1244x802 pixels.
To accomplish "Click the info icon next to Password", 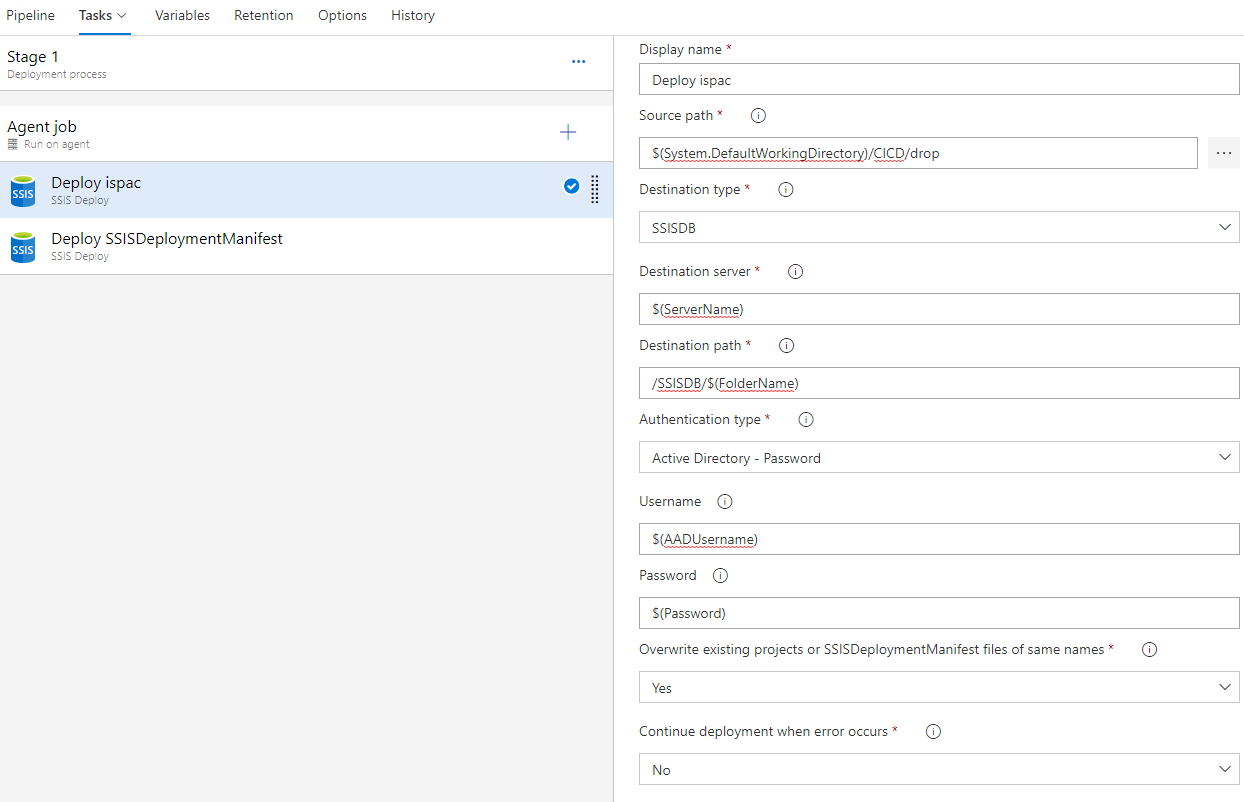I will [719, 575].
